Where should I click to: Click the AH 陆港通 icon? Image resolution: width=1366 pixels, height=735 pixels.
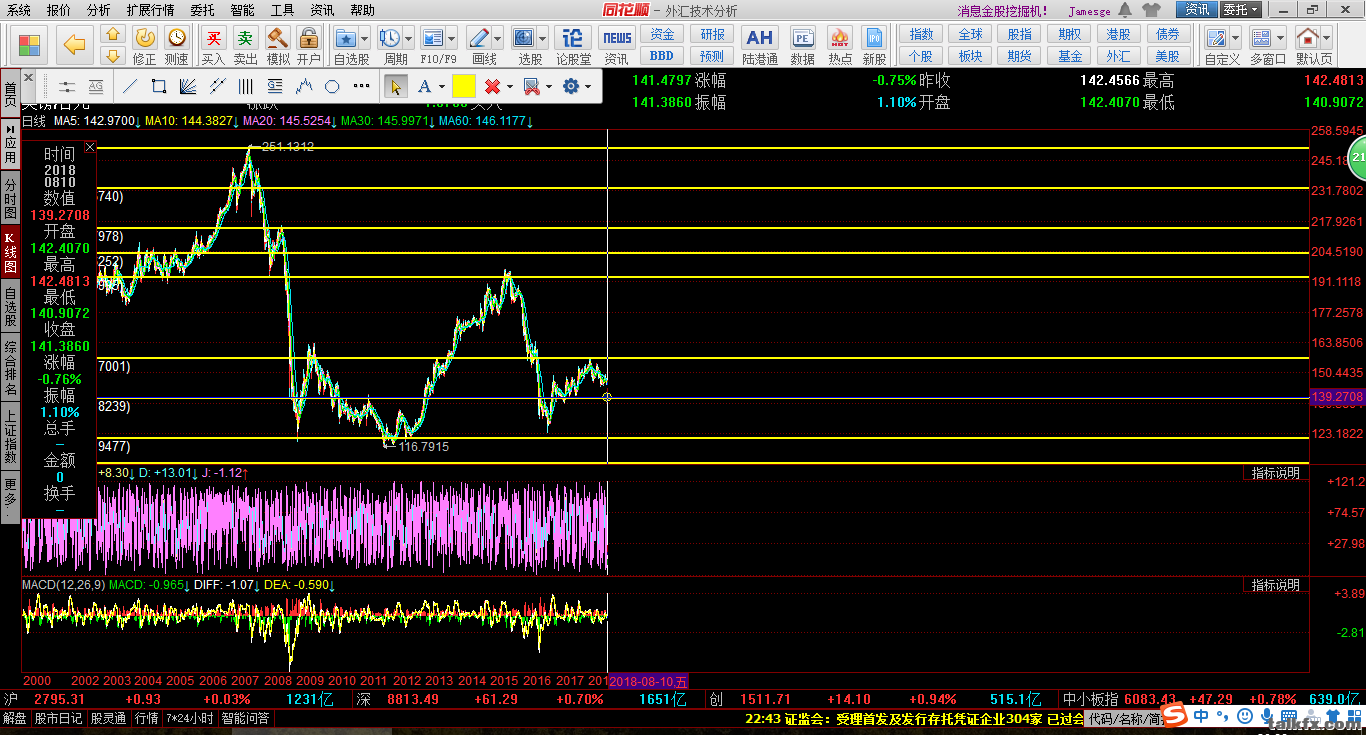(x=760, y=45)
